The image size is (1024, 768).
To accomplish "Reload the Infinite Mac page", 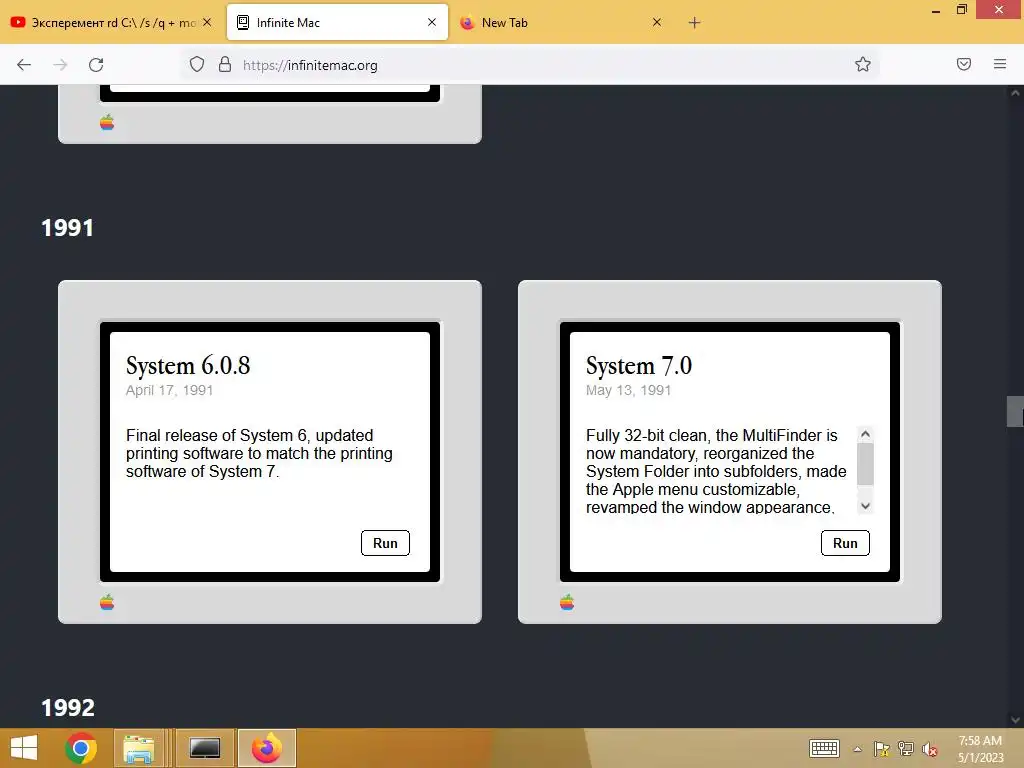I will (96, 65).
